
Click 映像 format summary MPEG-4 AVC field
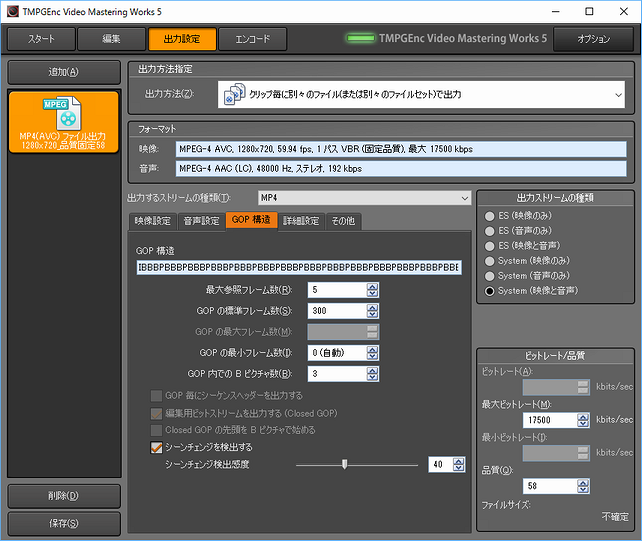pos(401,149)
